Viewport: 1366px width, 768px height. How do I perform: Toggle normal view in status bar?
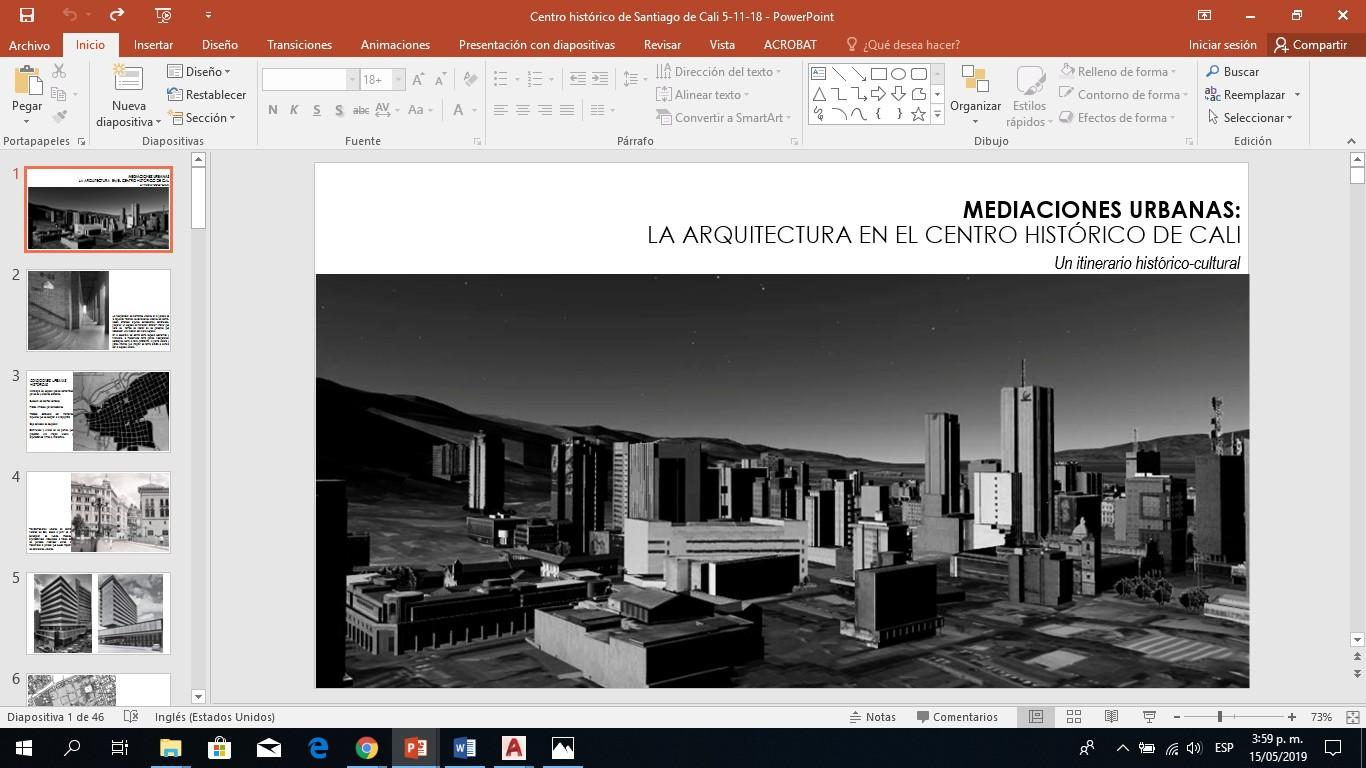[x=1036, y=717]
